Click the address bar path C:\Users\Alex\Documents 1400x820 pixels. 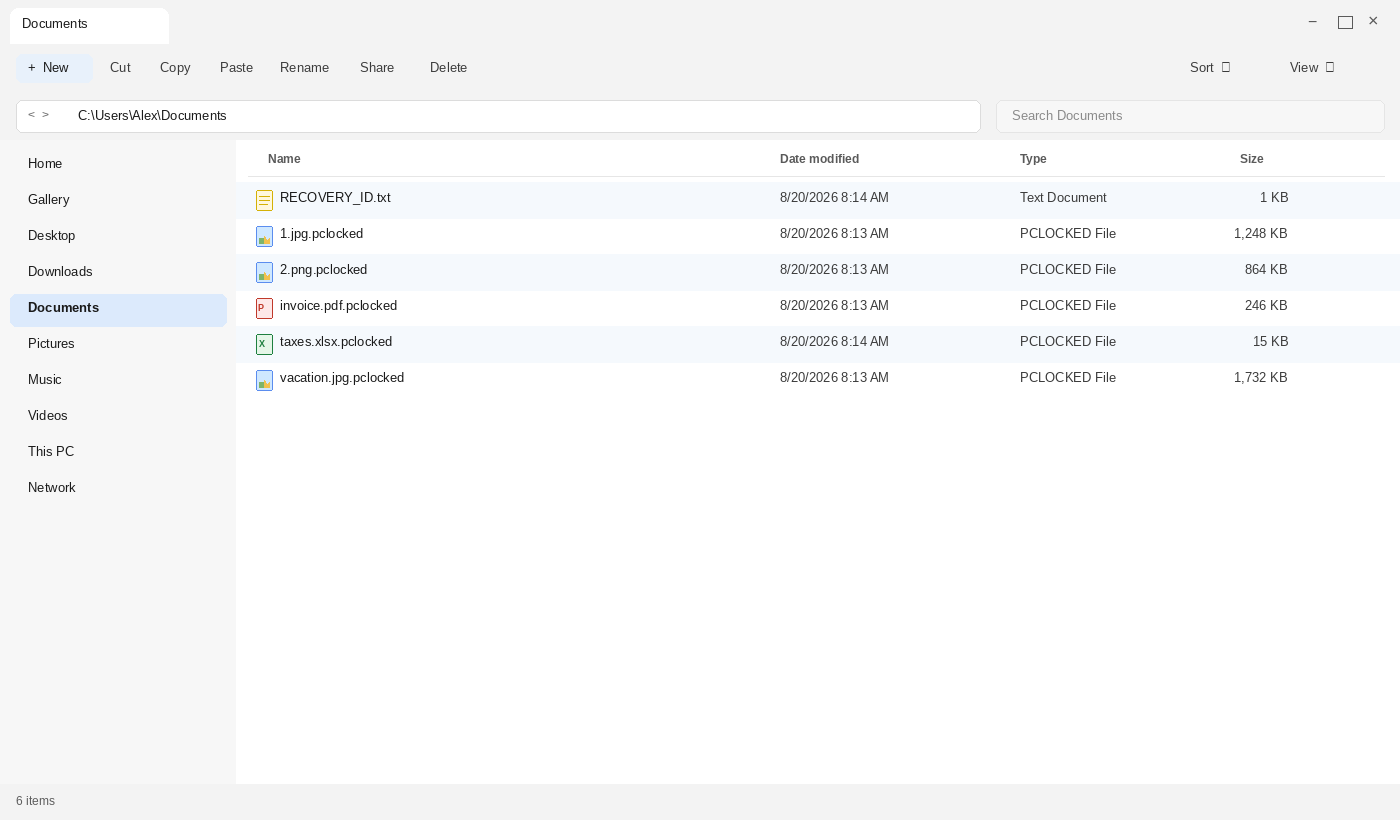pyautogui.click(x=152, y=116)
